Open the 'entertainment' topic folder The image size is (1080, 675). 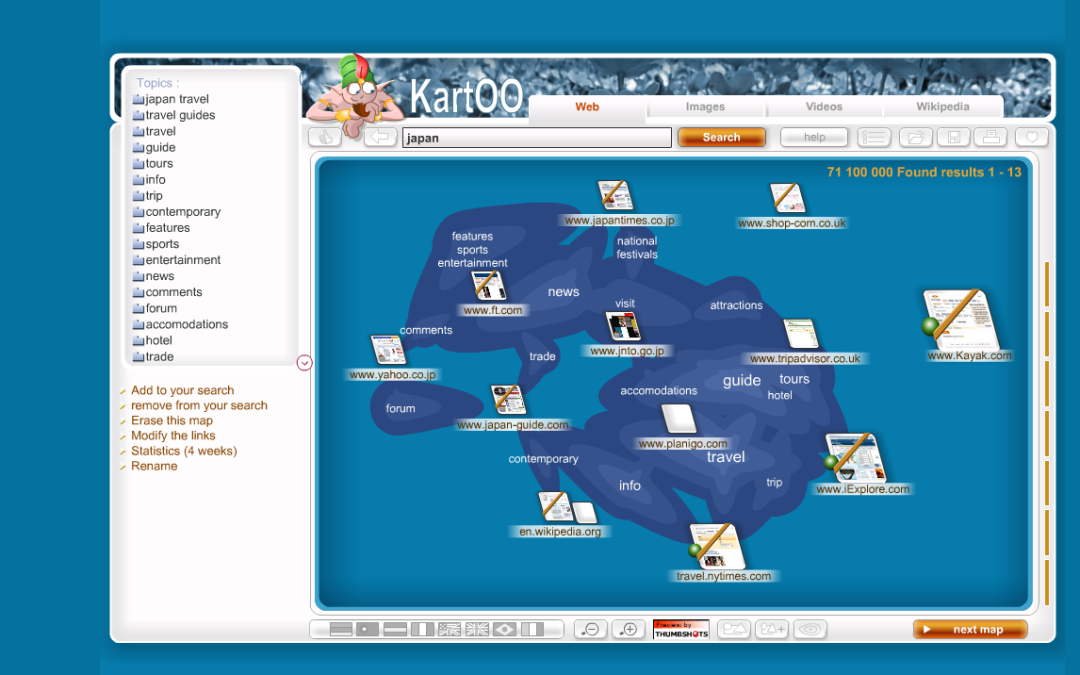pyautogui.click(x=176, y=260)
